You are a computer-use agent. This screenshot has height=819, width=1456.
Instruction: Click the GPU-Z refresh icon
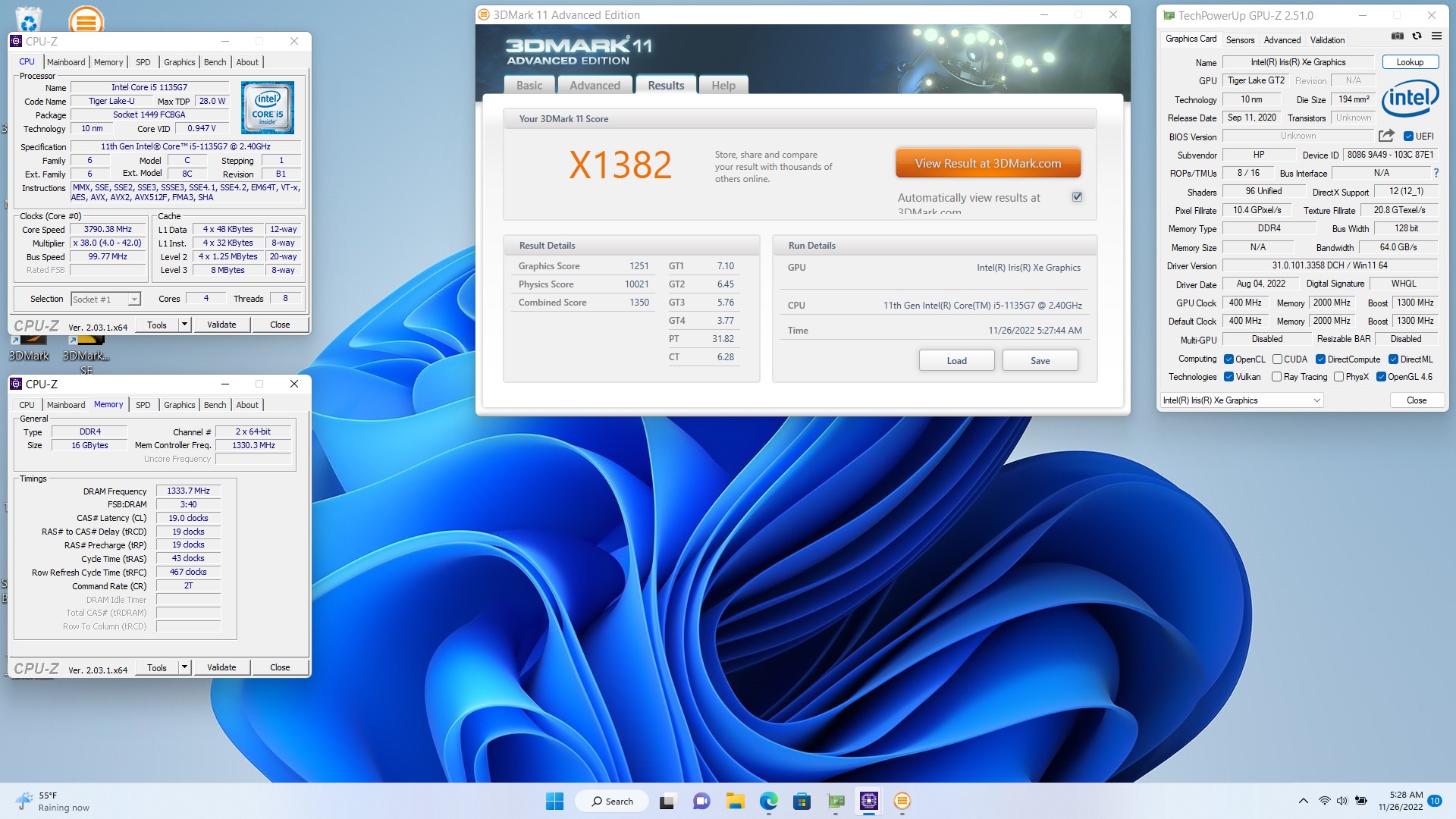tap(1417, 36)
